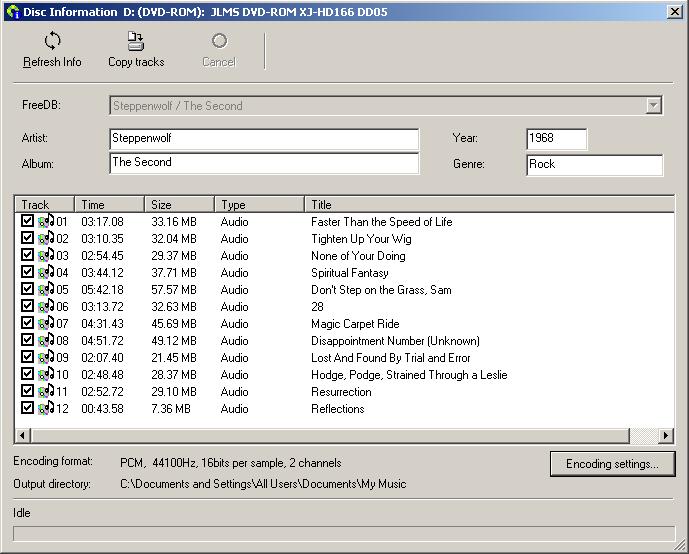Close the Disc Information window

[x=674, y=11]
